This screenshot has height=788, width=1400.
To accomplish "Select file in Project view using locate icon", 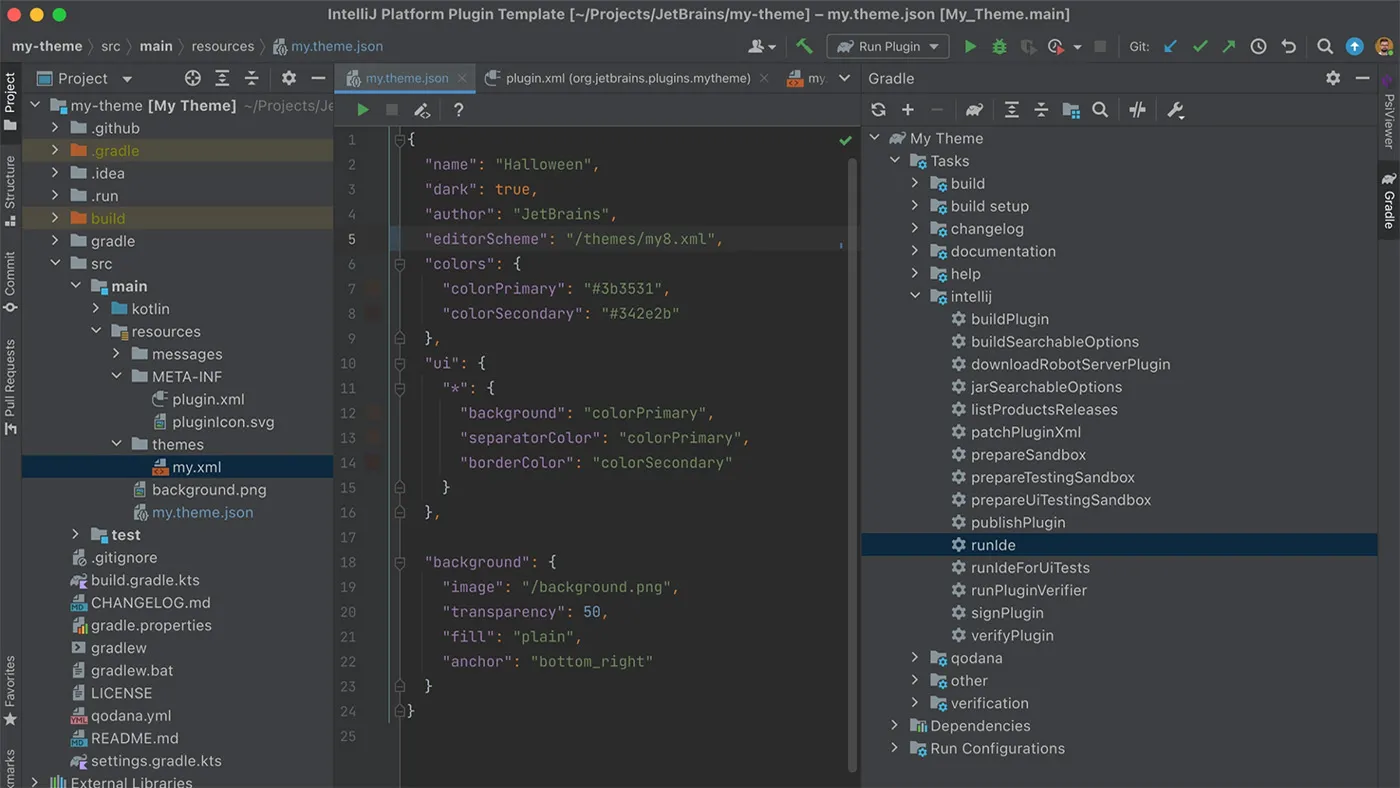I will (x=190, y=78).
